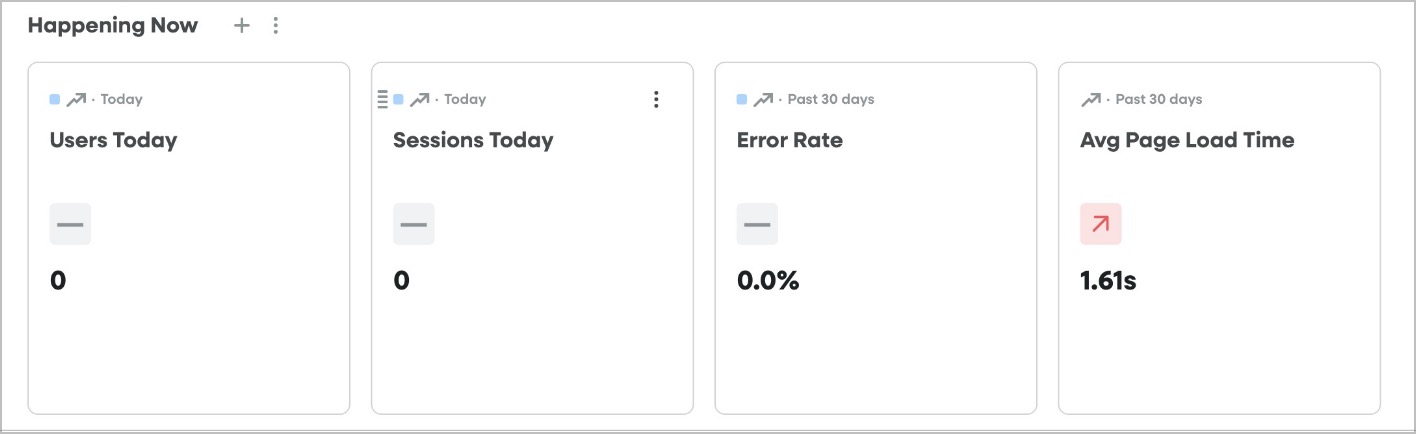Click the flat dash indicator on Error Rate

pos(757,224)
